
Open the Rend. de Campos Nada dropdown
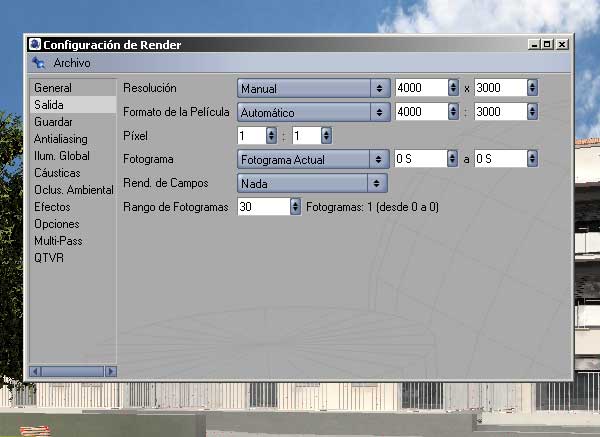point(312,183)
